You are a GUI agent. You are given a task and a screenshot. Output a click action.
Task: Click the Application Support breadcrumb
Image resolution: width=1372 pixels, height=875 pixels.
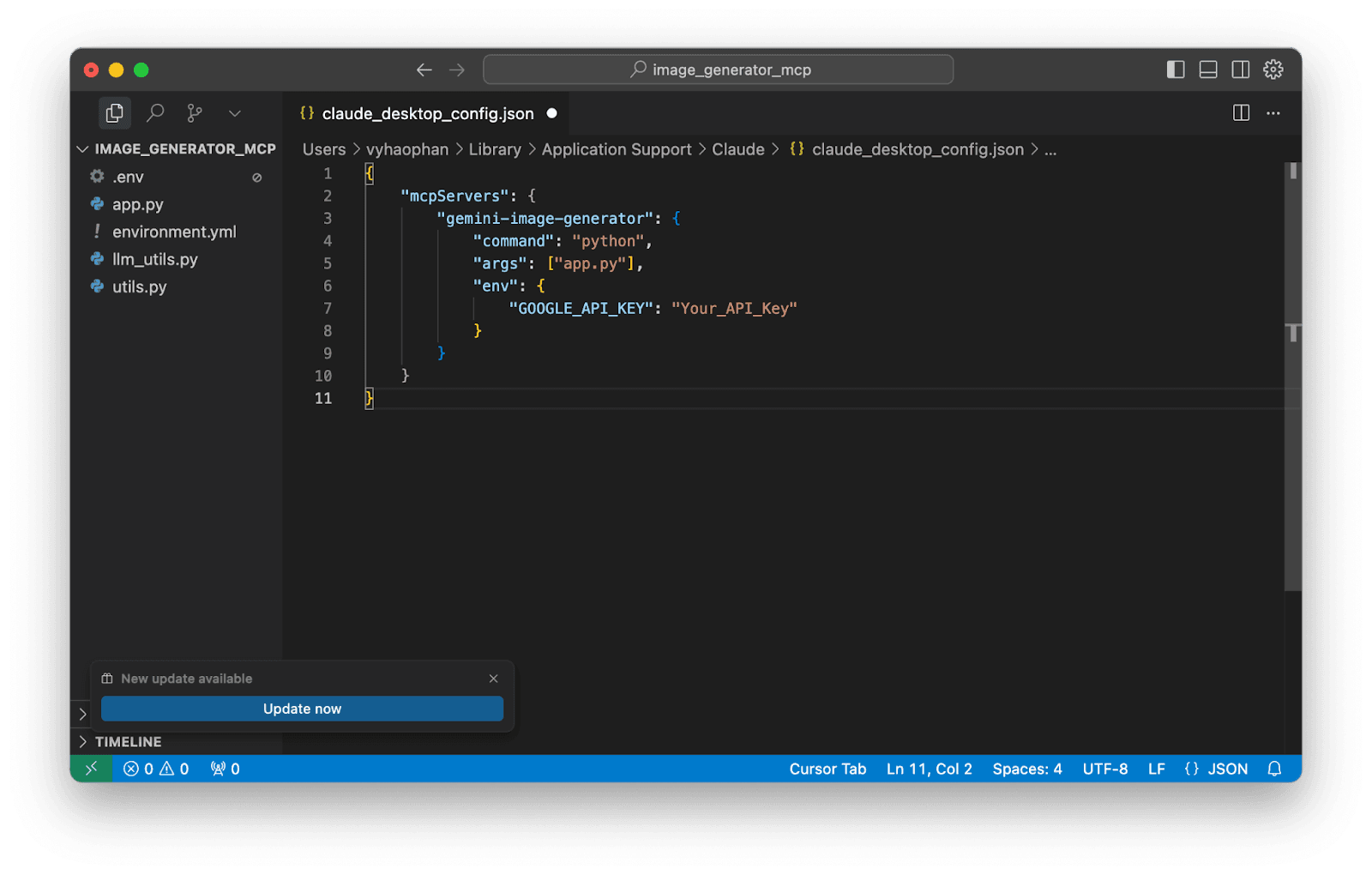point(617,149)
